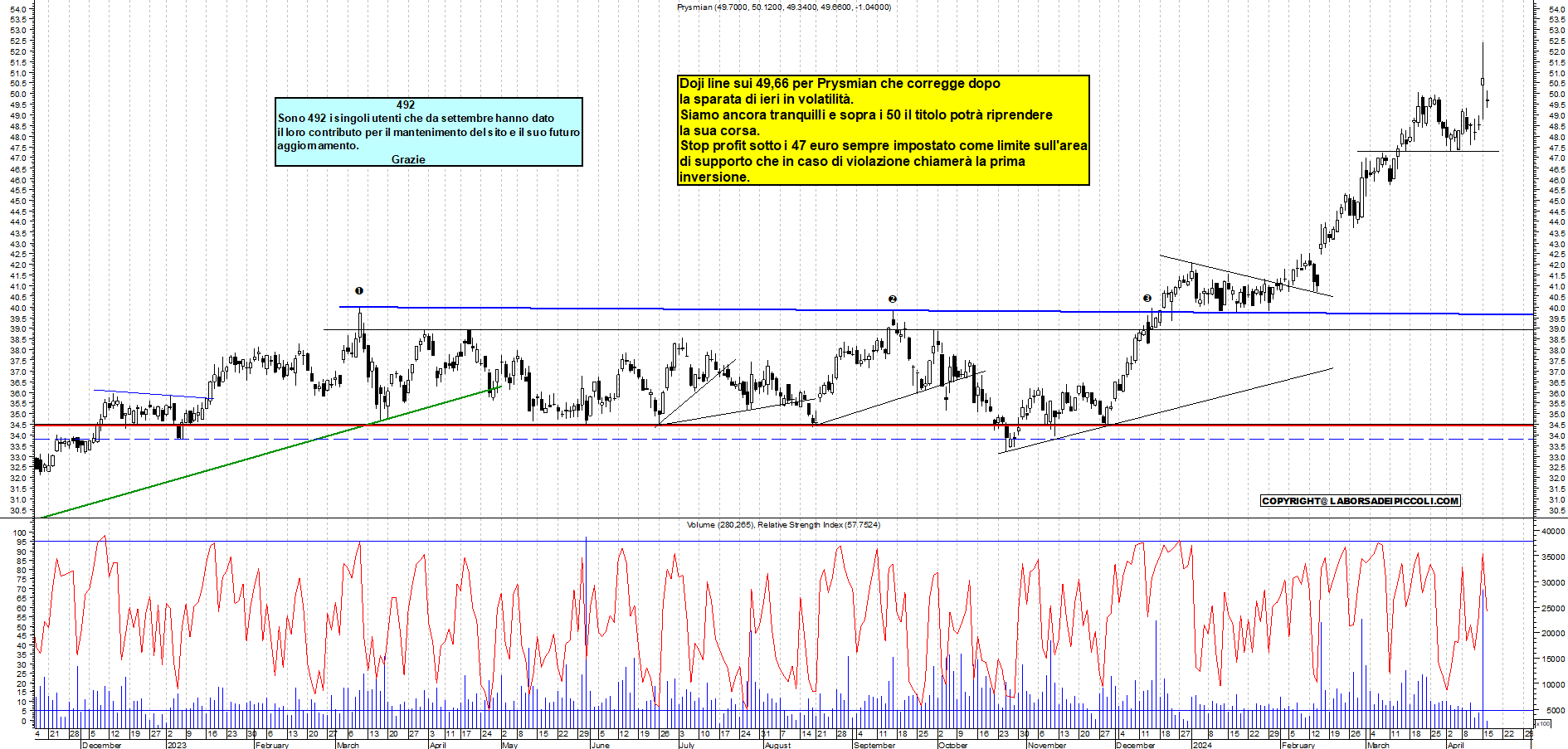Click the 2024 year label on date axis

[x=1202, y=745]
